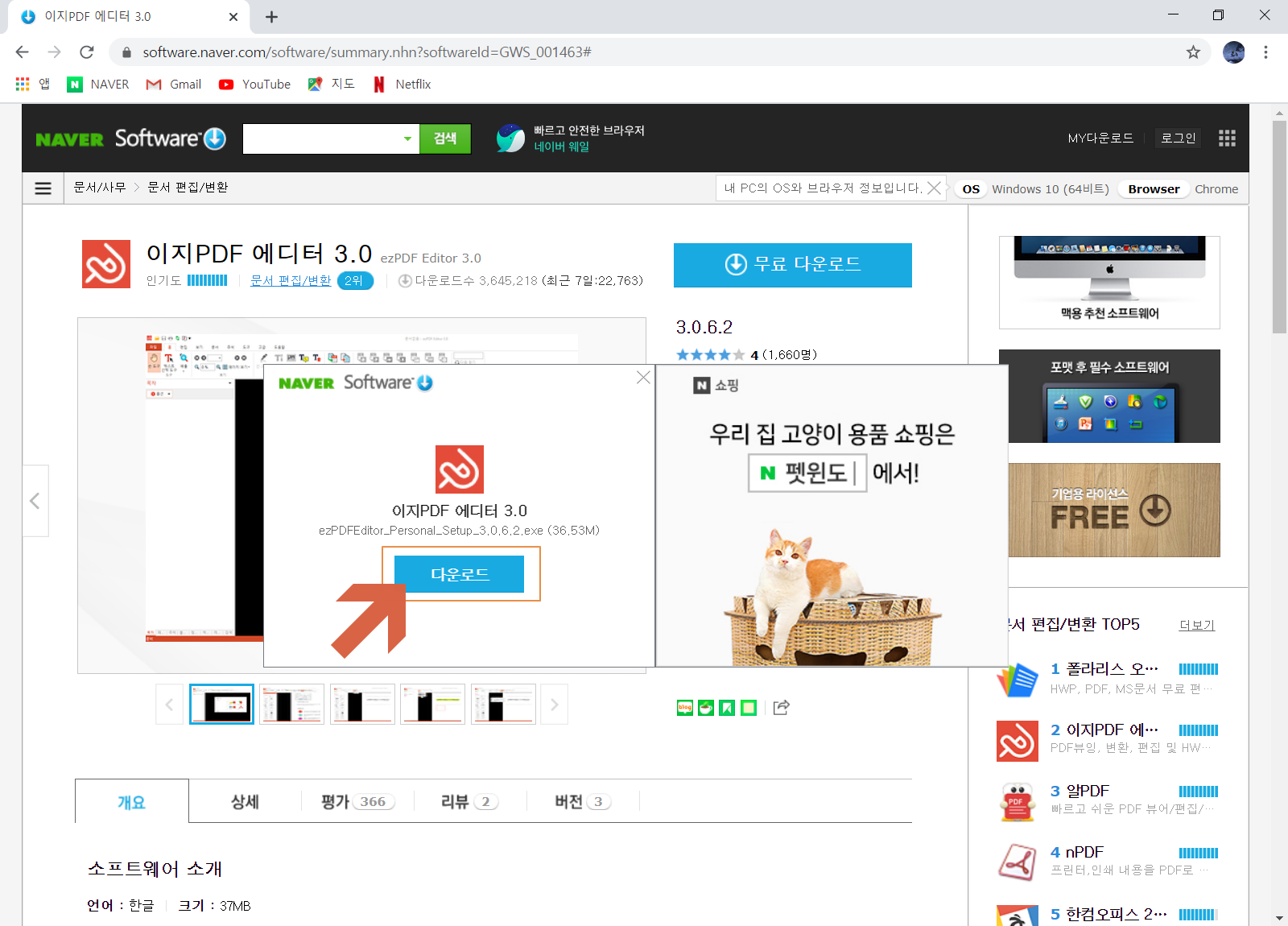Open the 기업용 라이선스 FREE banner

click(1114, 510)
